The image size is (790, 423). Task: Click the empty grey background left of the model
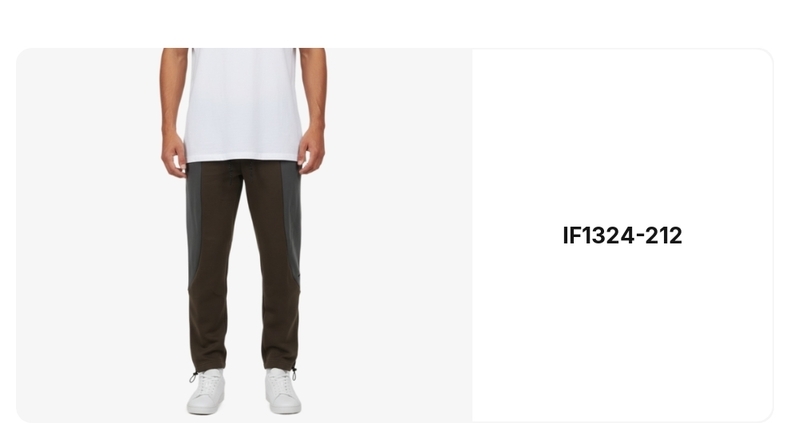(x=88, y=235)
